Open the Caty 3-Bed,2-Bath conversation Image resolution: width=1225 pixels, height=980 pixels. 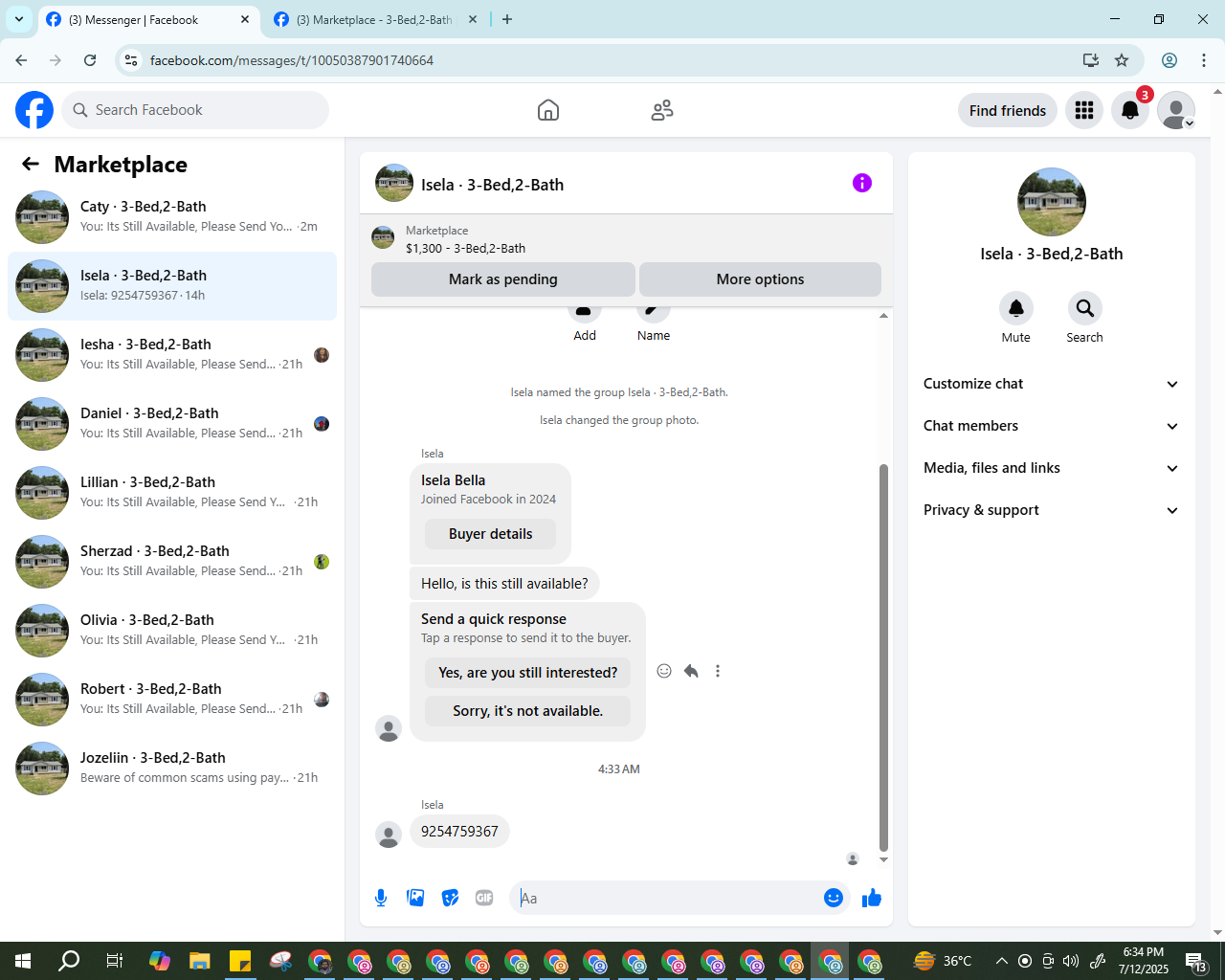(172, 217)
